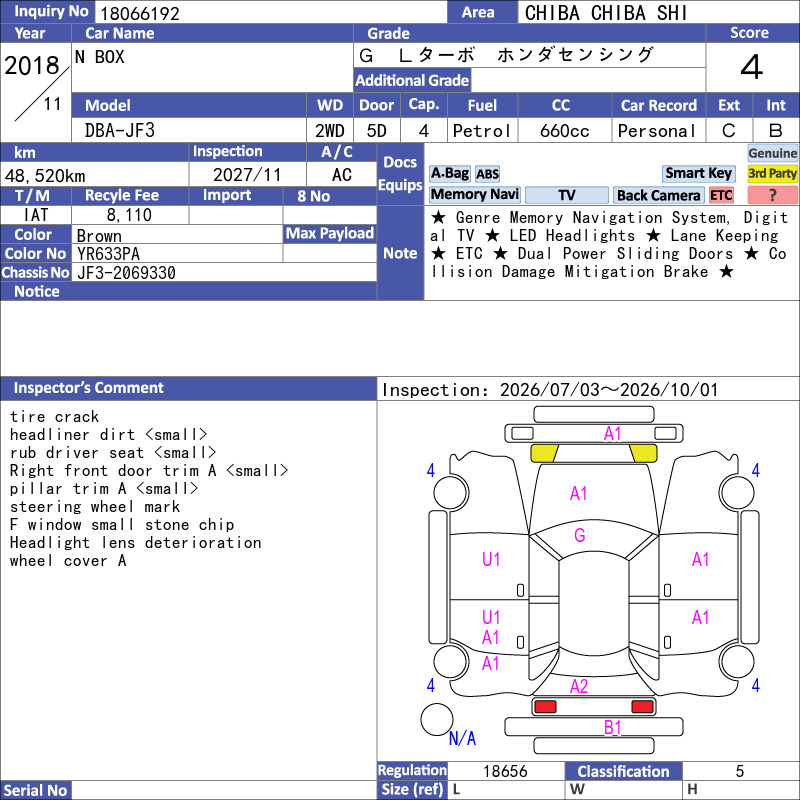Select 'F window small stone chip' comment
800x800 pixels.
coord(121,524)
